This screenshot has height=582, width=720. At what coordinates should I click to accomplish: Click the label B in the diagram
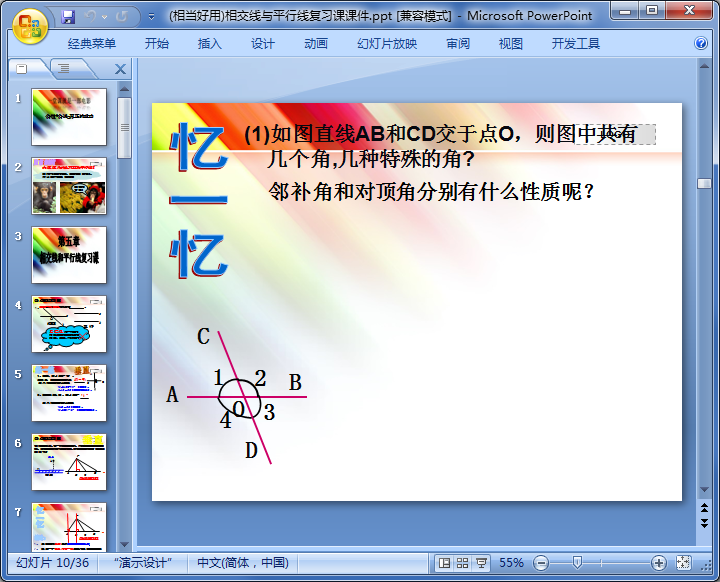point(295,382)
